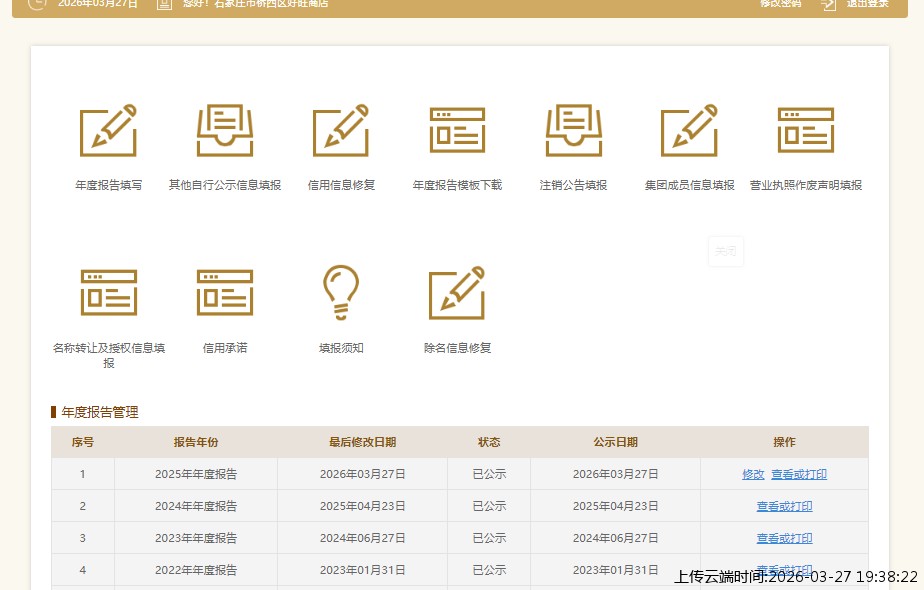Select the 2025年度报告 table row
This screenshot has width=924, height=590.
pyautogui.click(x=400, y=474)
